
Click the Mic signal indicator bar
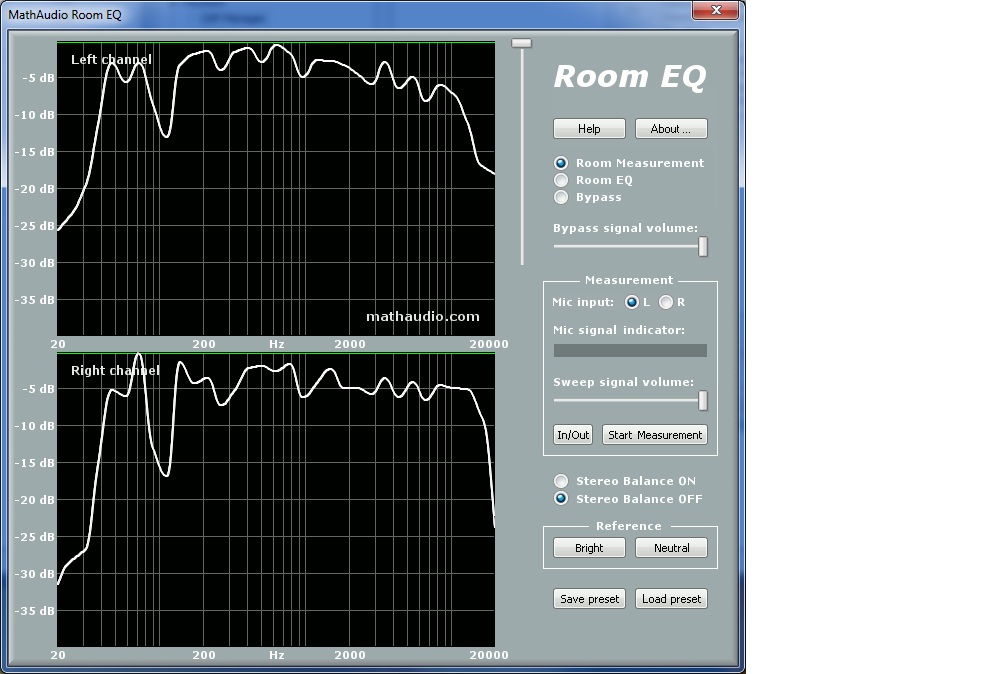[x=630, y=351]
